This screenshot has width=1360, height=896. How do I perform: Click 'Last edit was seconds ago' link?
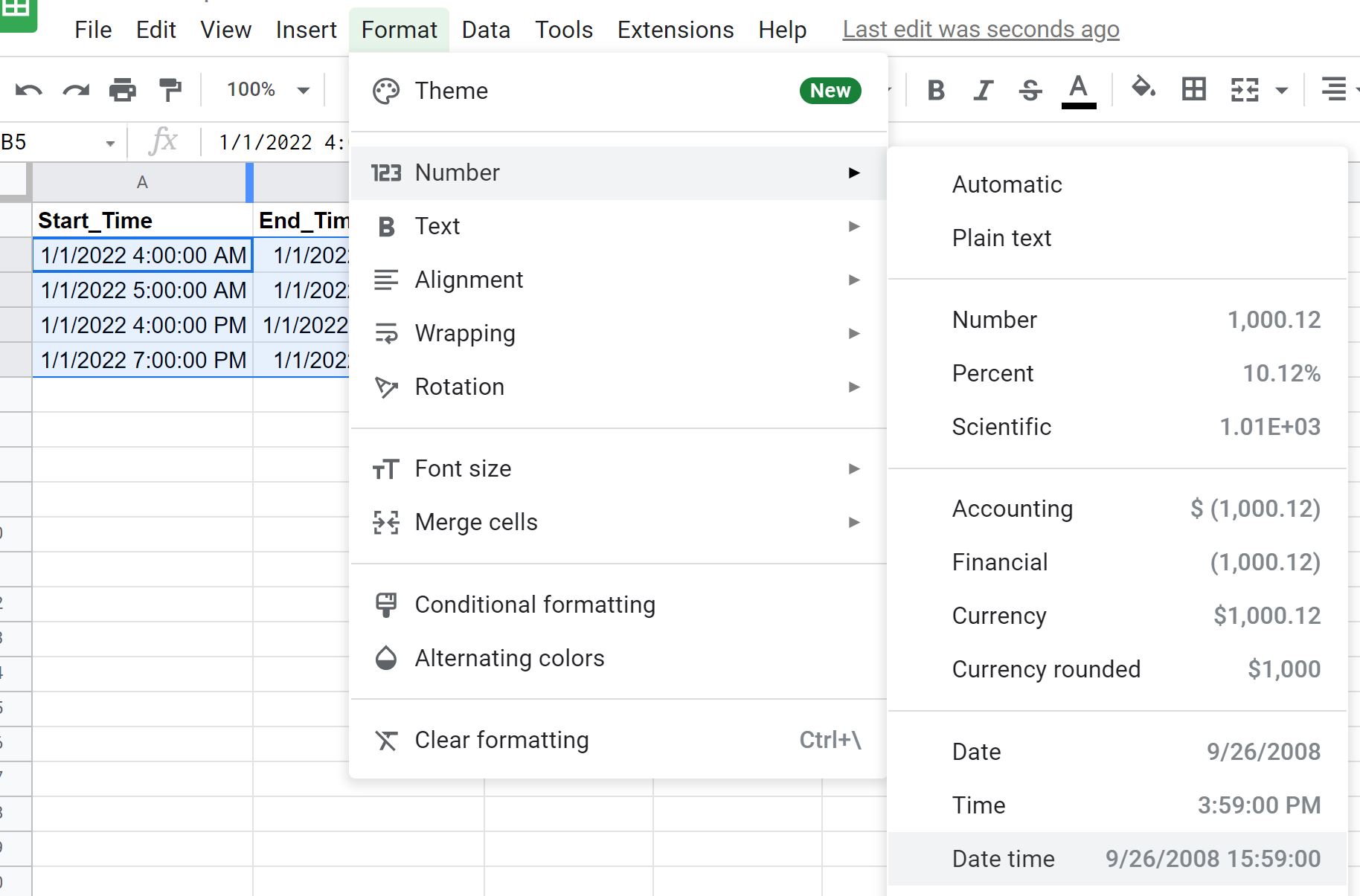981,30
